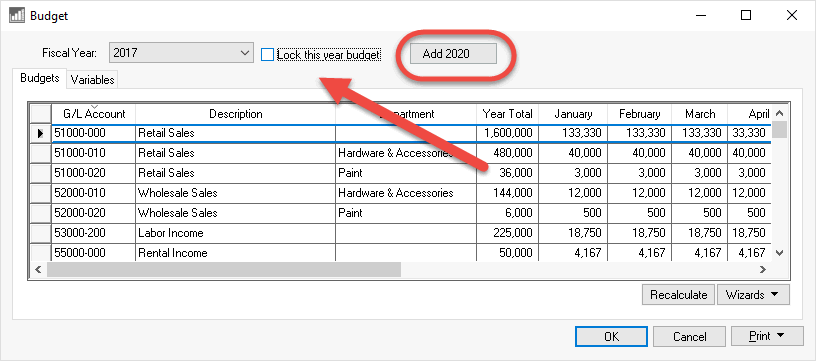Switch to the Variables tab
Image resolution: width=816 pixels, height=361 pixels.
click(x=93, y=80)
